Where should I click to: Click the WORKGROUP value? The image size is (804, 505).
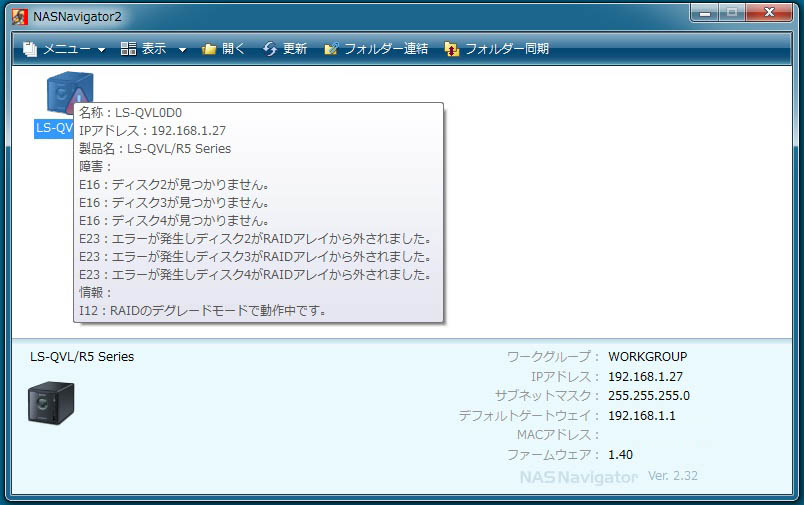point(648,357)
